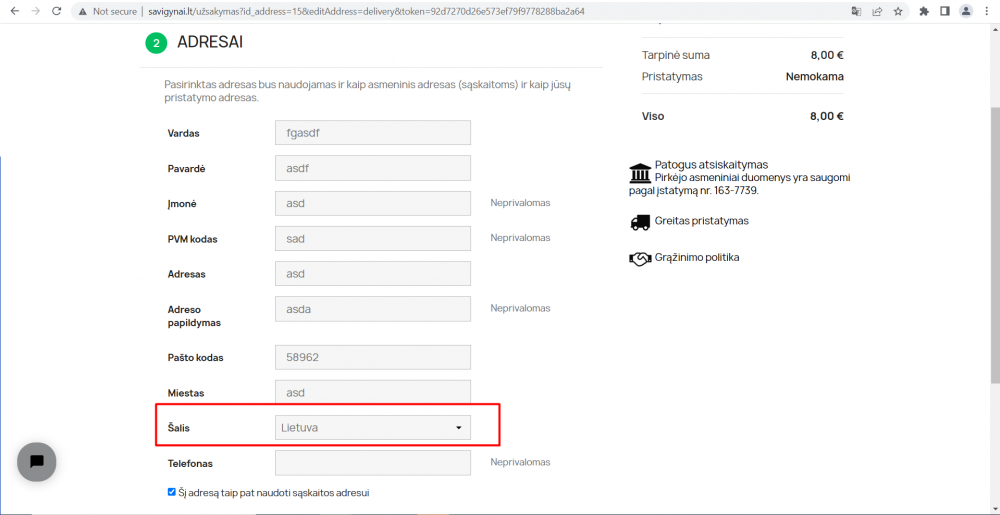Image resolution: width=1000 pixels, height=515 pixels.
Task: Click the Tarpinė suma label
Action: (x=675, y=55)
